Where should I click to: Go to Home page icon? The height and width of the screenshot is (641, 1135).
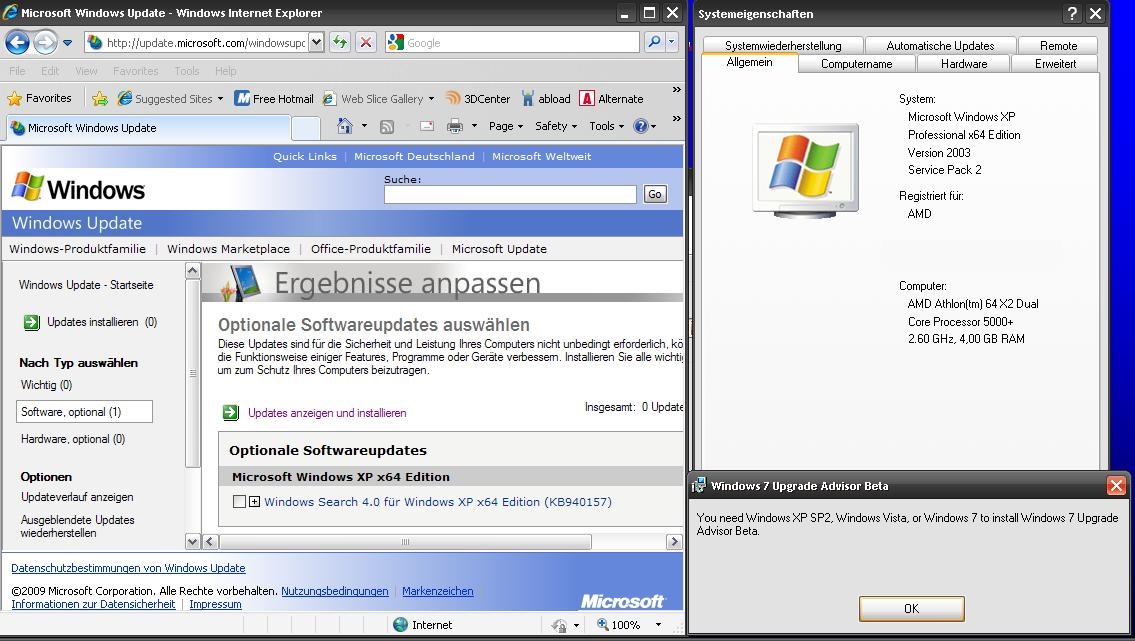[345, 126]
